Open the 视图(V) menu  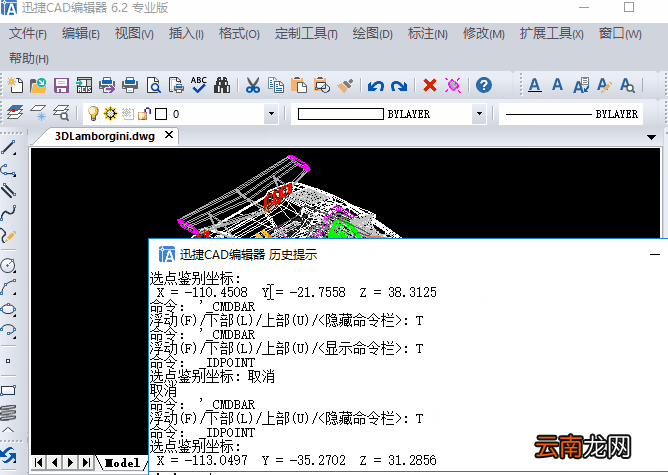point(134,33)
